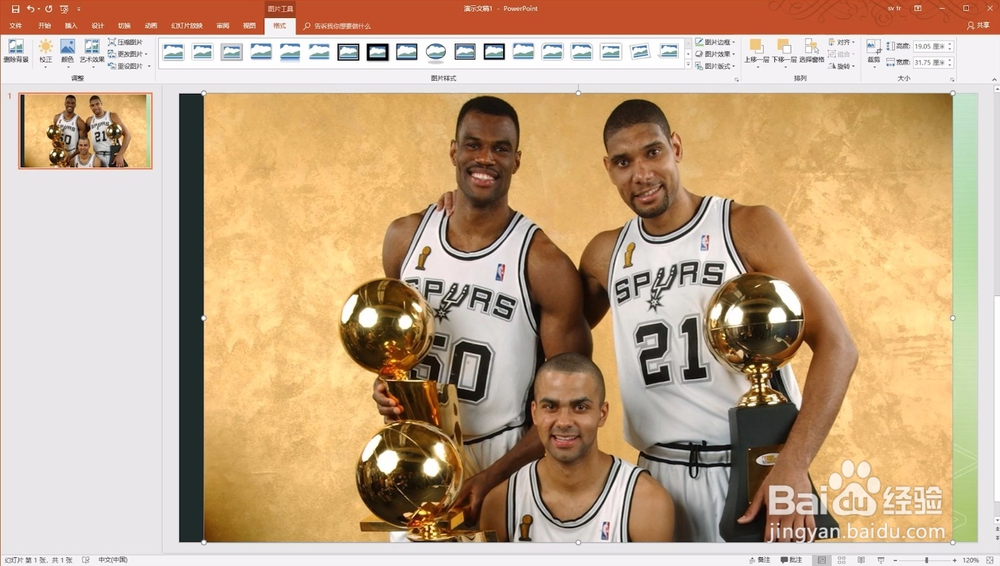
Task: Apply the sixth soft-edge picture style
Action: pyautogui.click(x=319, y=52)
